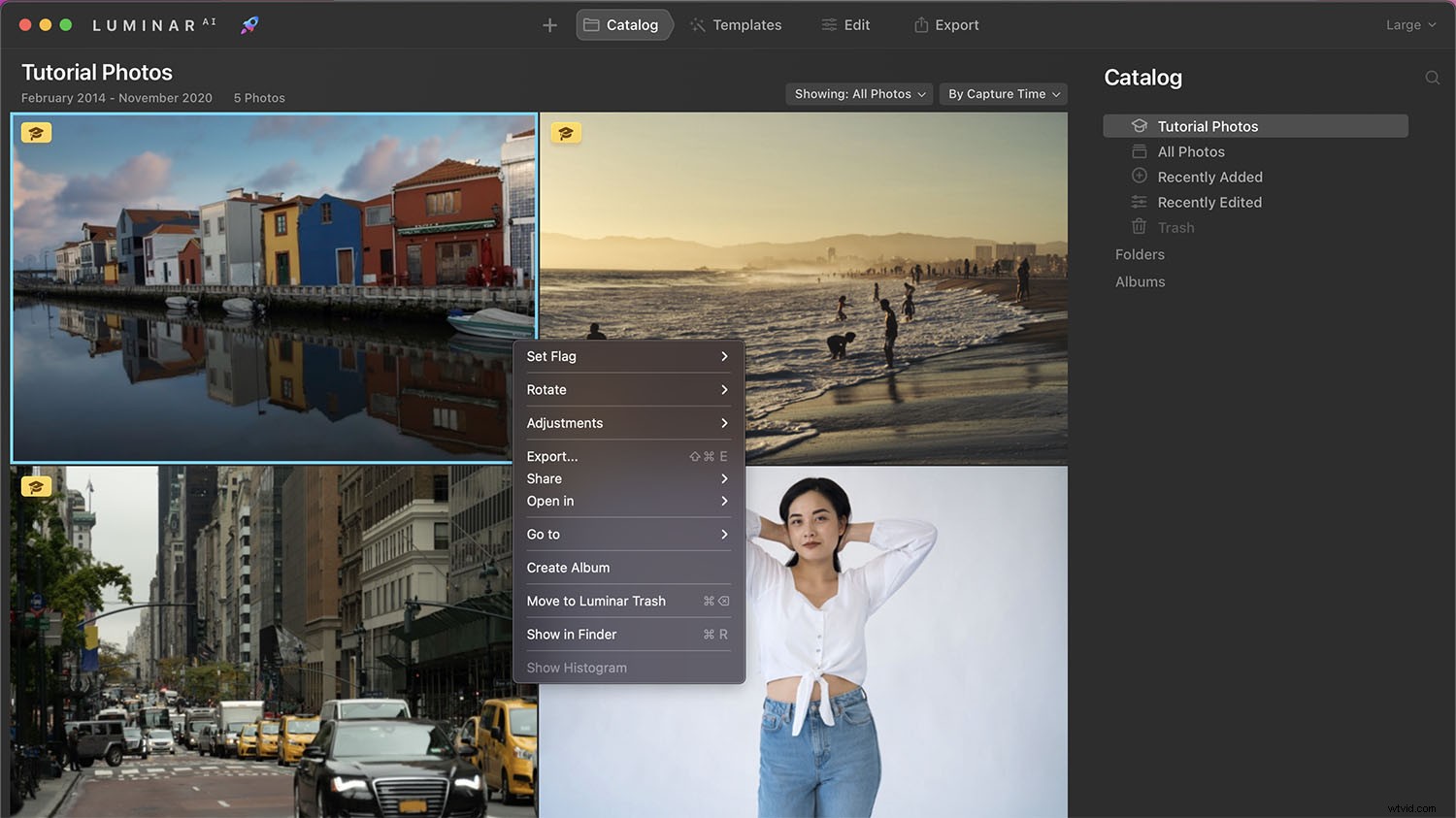Open the search magnifier in the Catalog panel

1433,78
